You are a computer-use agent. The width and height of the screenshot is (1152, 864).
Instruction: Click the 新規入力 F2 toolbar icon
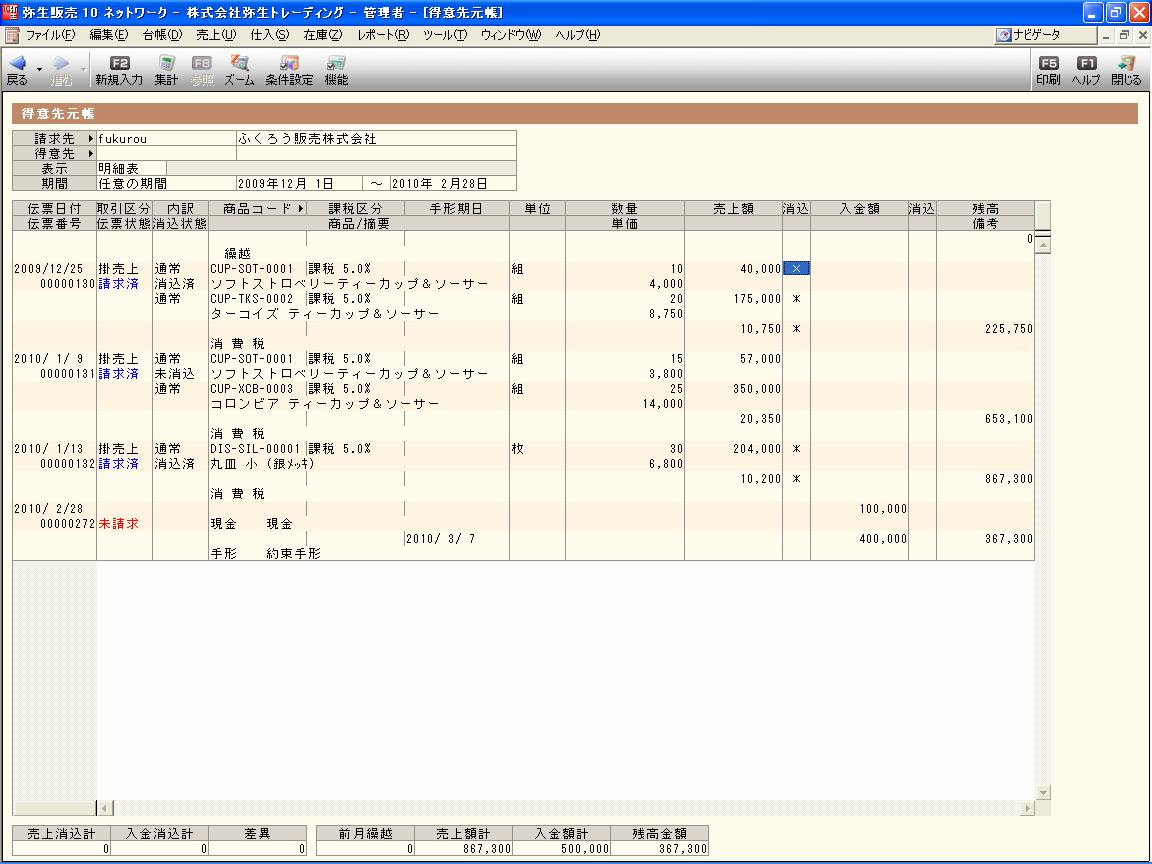119,63
